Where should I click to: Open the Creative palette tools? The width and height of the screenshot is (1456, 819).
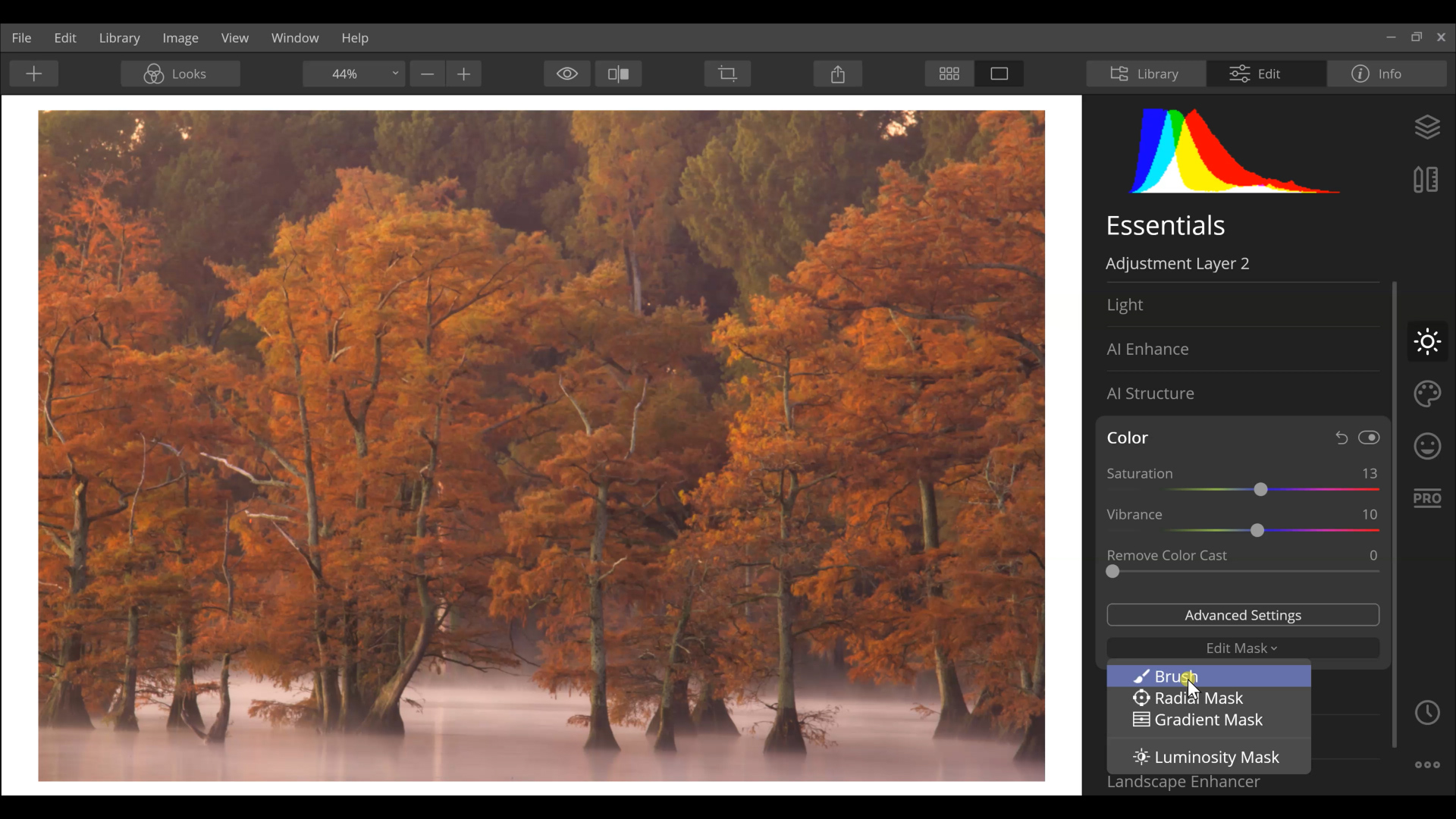1427,394
